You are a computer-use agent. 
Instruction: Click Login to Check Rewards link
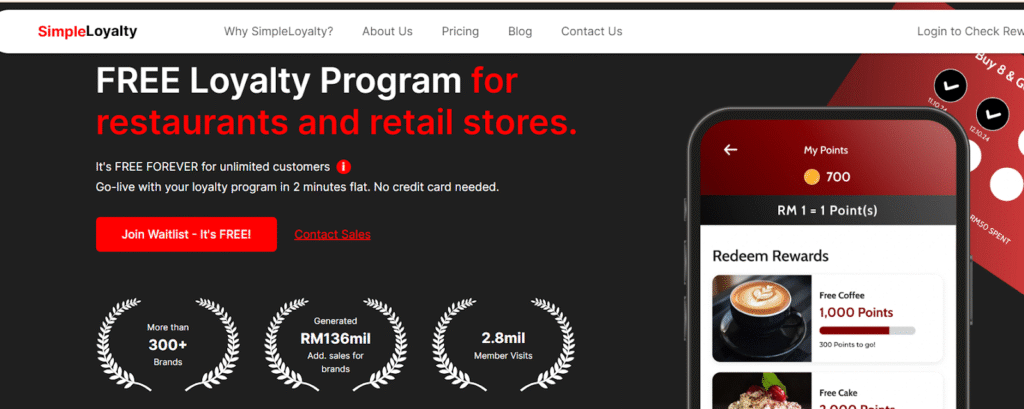[x=968, y=31]
